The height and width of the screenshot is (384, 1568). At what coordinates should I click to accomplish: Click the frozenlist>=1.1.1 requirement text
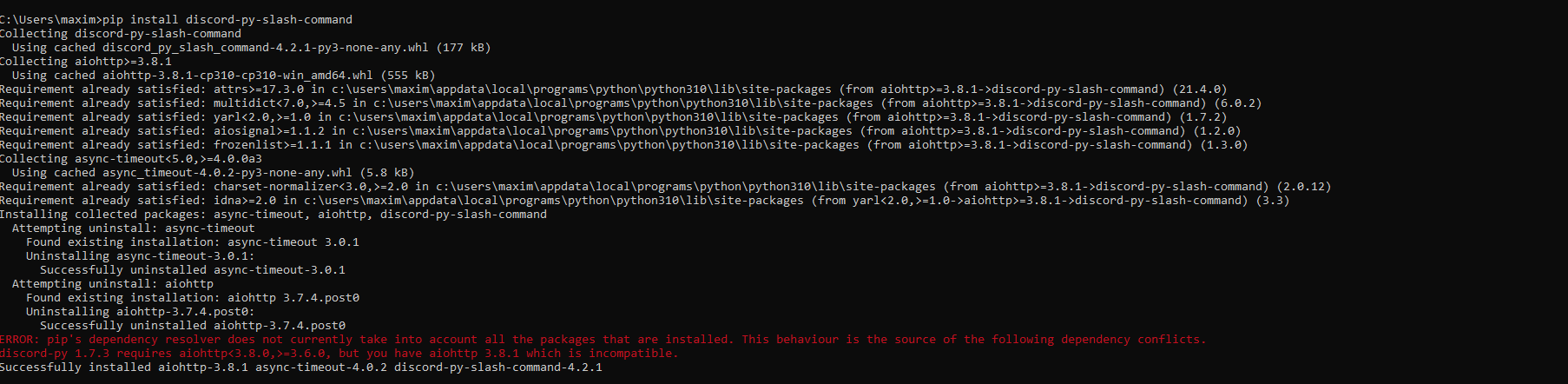pyautogui.click(x=273, y=144)
